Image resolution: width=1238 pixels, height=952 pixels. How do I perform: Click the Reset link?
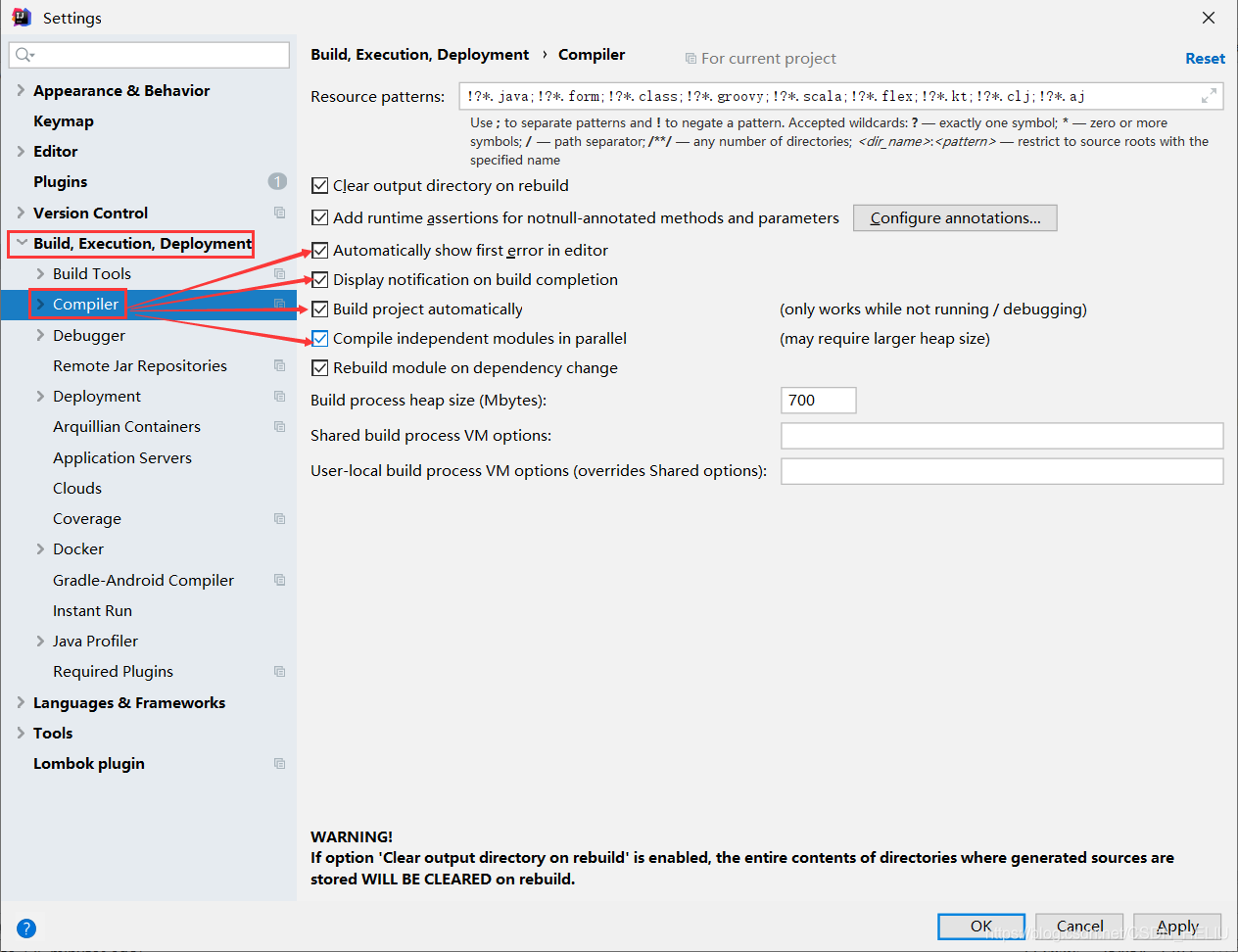pos(1205,58)
